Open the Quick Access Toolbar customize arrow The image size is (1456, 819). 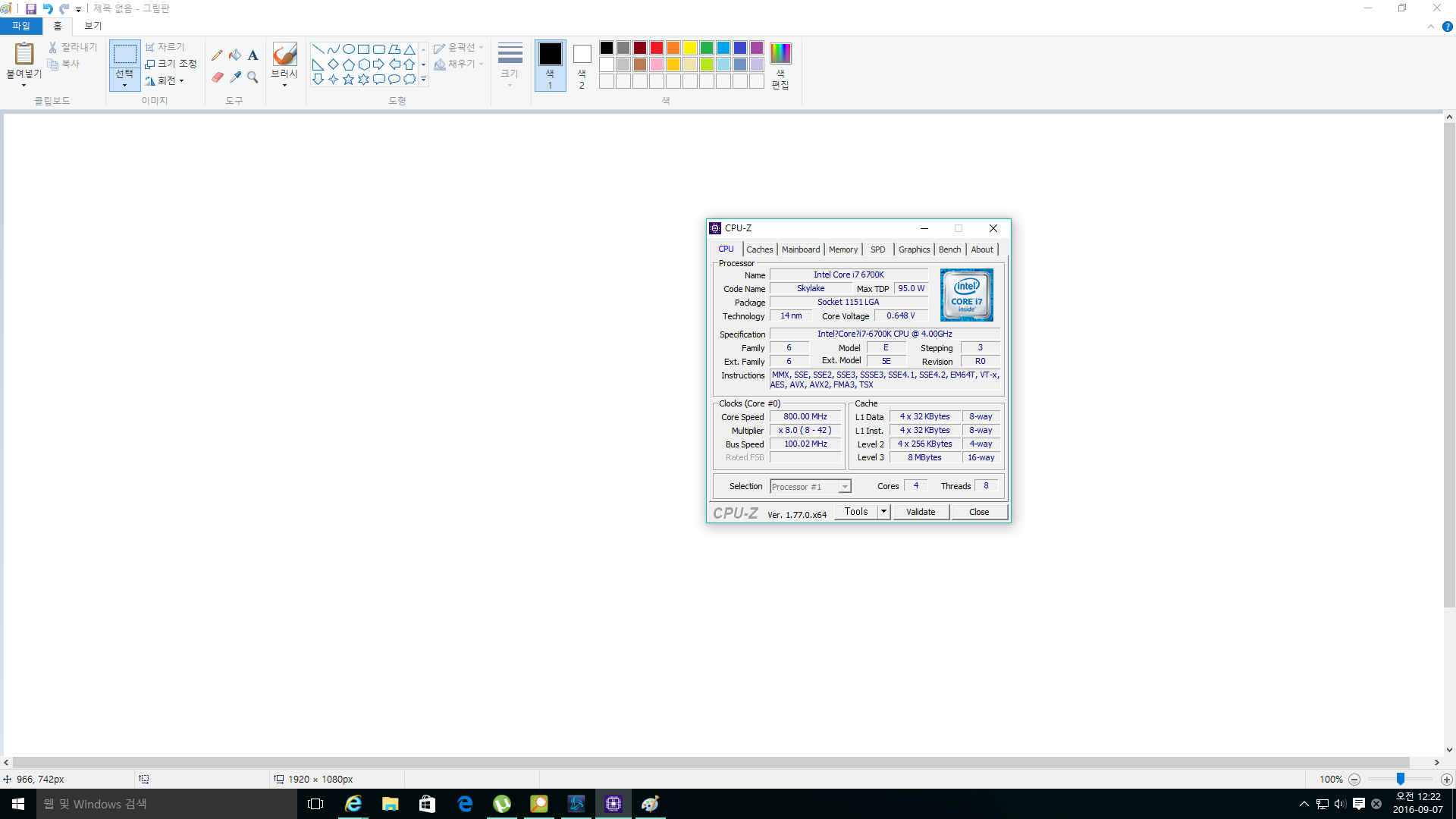[x=78, y=9]
